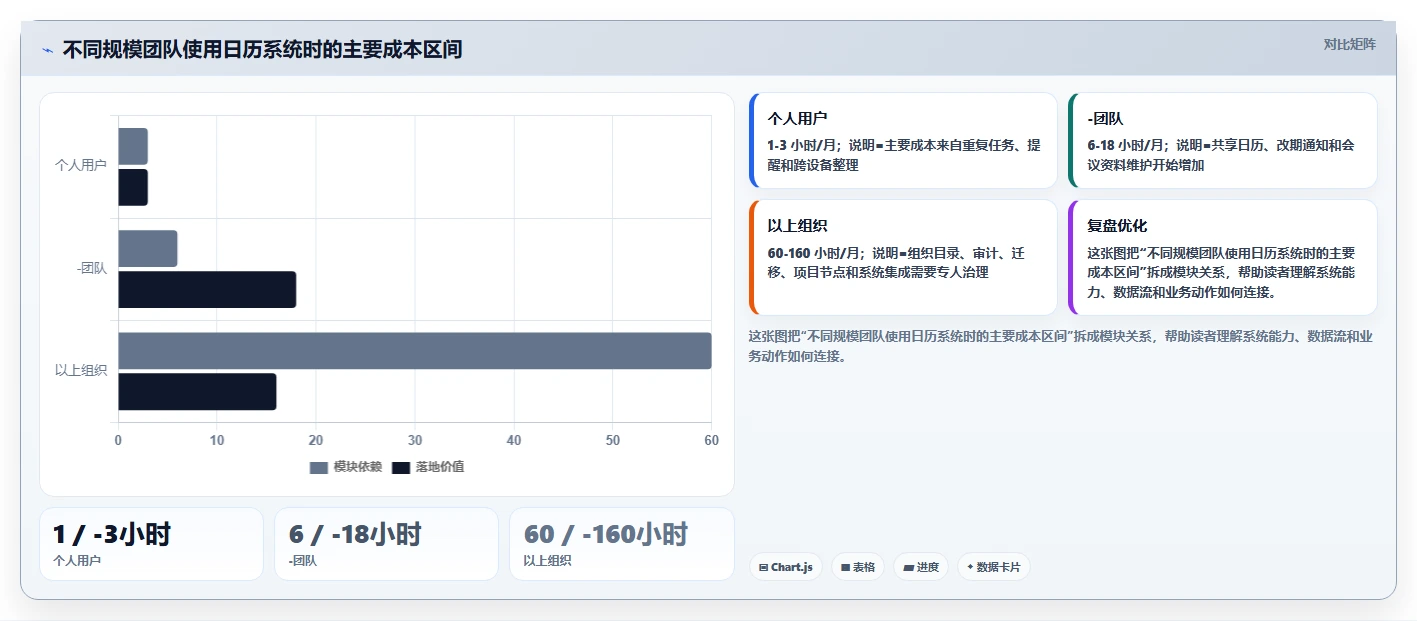1417x621 pixels.
Task: Open the 个人用户 info card
Action: [903, 140]
